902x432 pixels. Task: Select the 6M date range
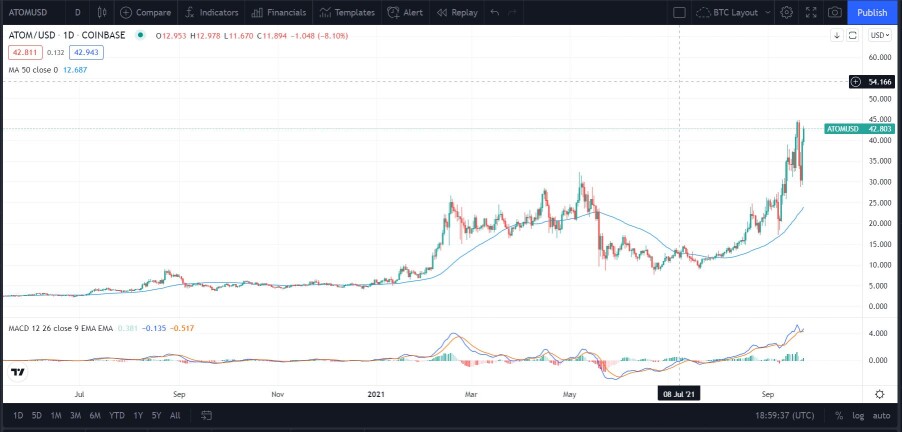(95, 415)
